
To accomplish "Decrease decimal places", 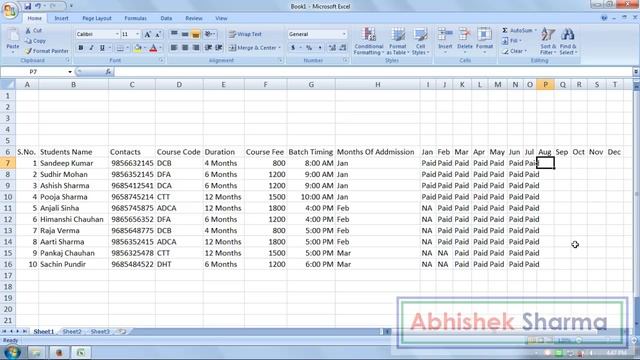I will (343, 48).
